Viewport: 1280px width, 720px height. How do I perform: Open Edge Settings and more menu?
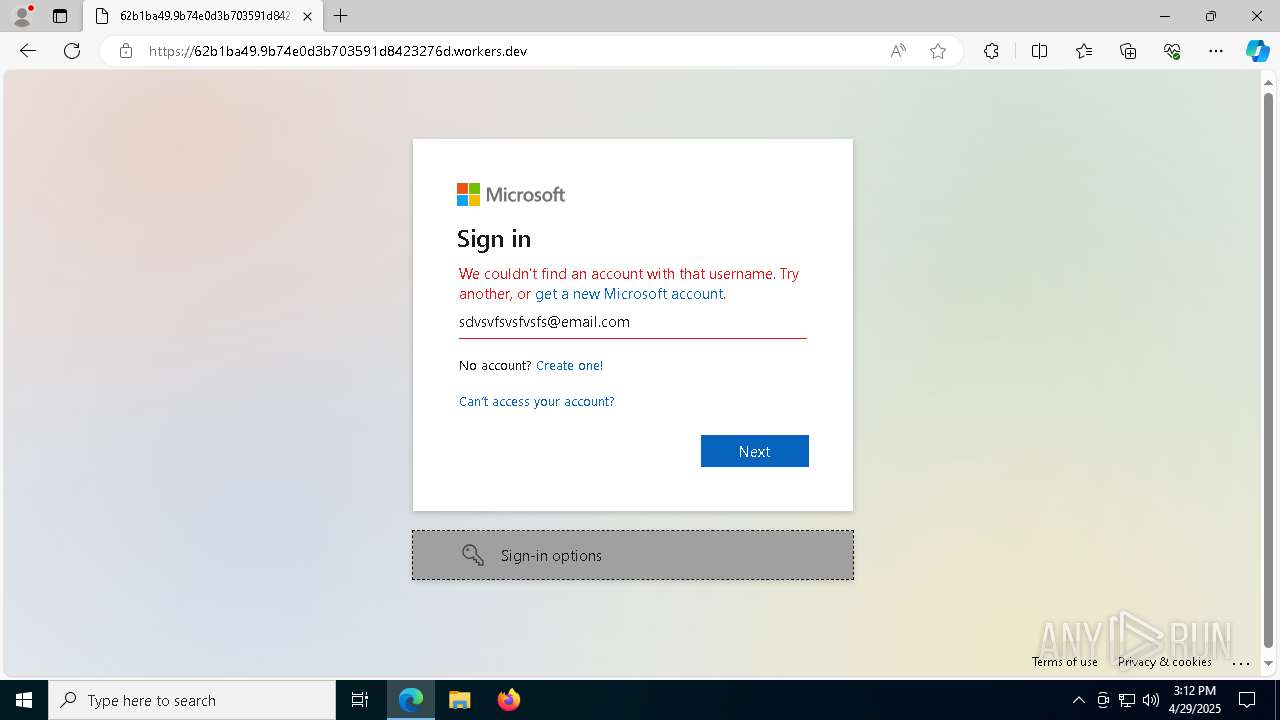pos(1216,51)
